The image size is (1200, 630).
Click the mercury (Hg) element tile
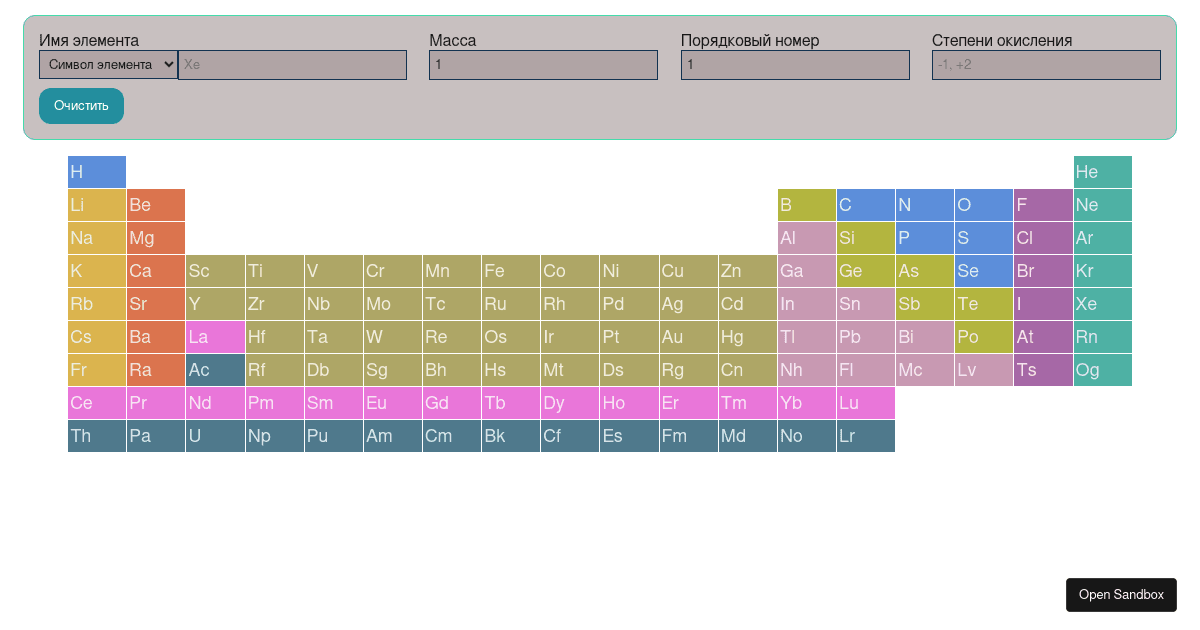click(x=747, y=337)
